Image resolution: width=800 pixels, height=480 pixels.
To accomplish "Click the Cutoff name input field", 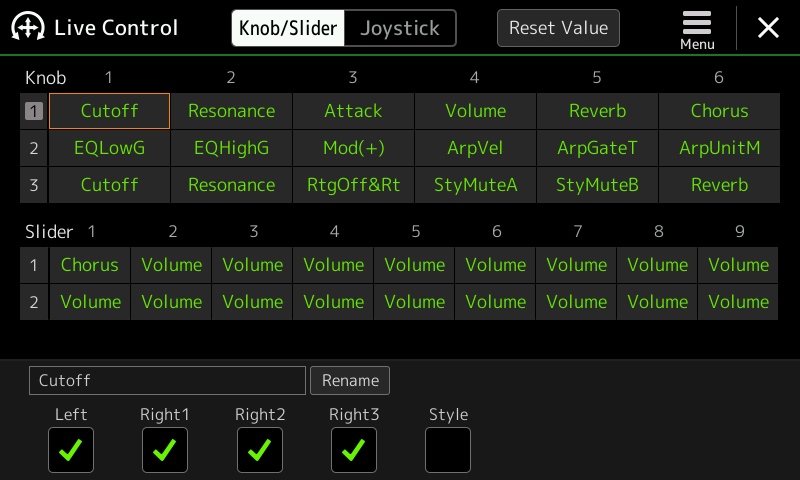I will tap(167, 381).
